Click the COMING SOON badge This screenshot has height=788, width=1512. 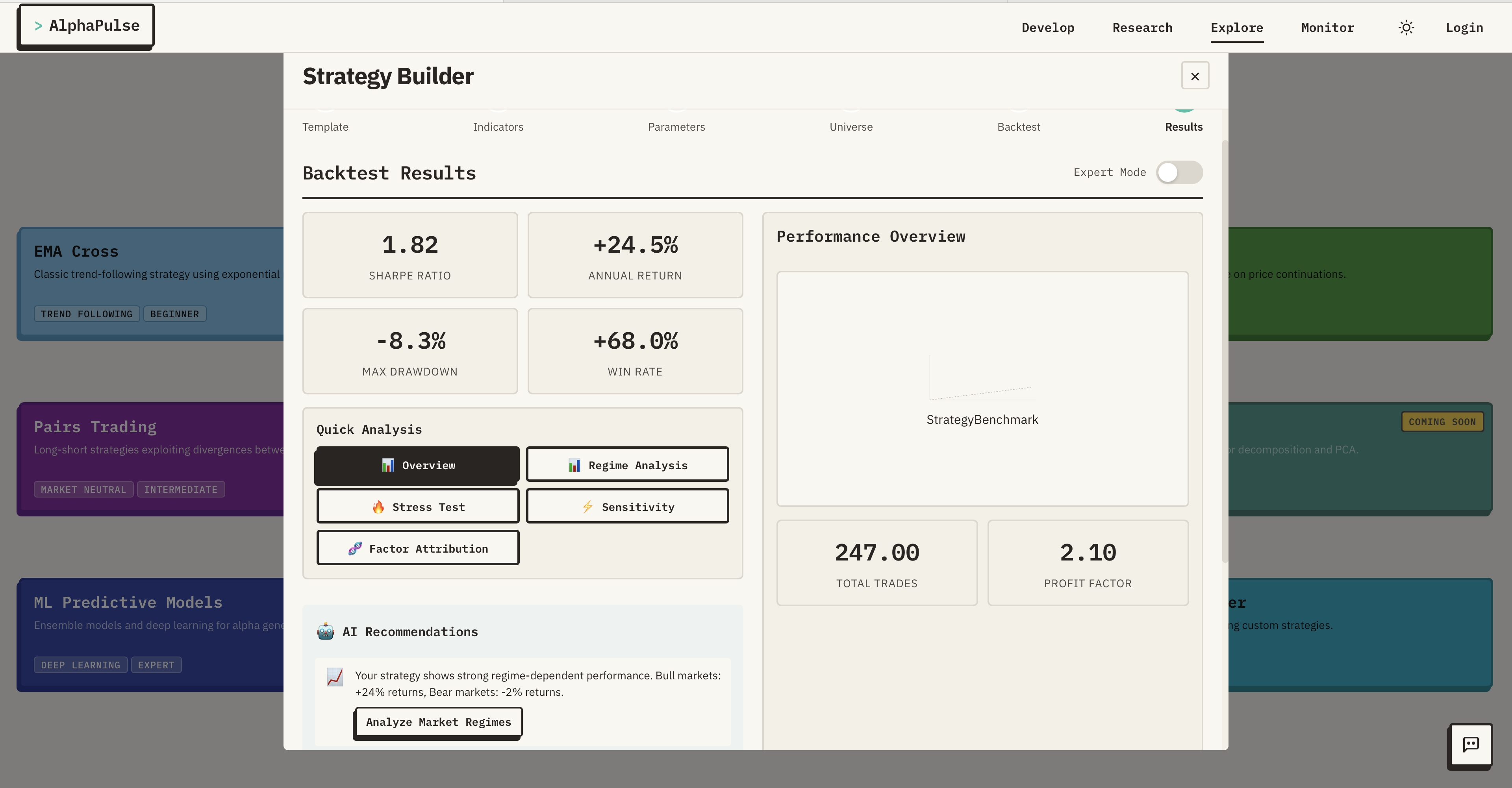(1442, 422)
